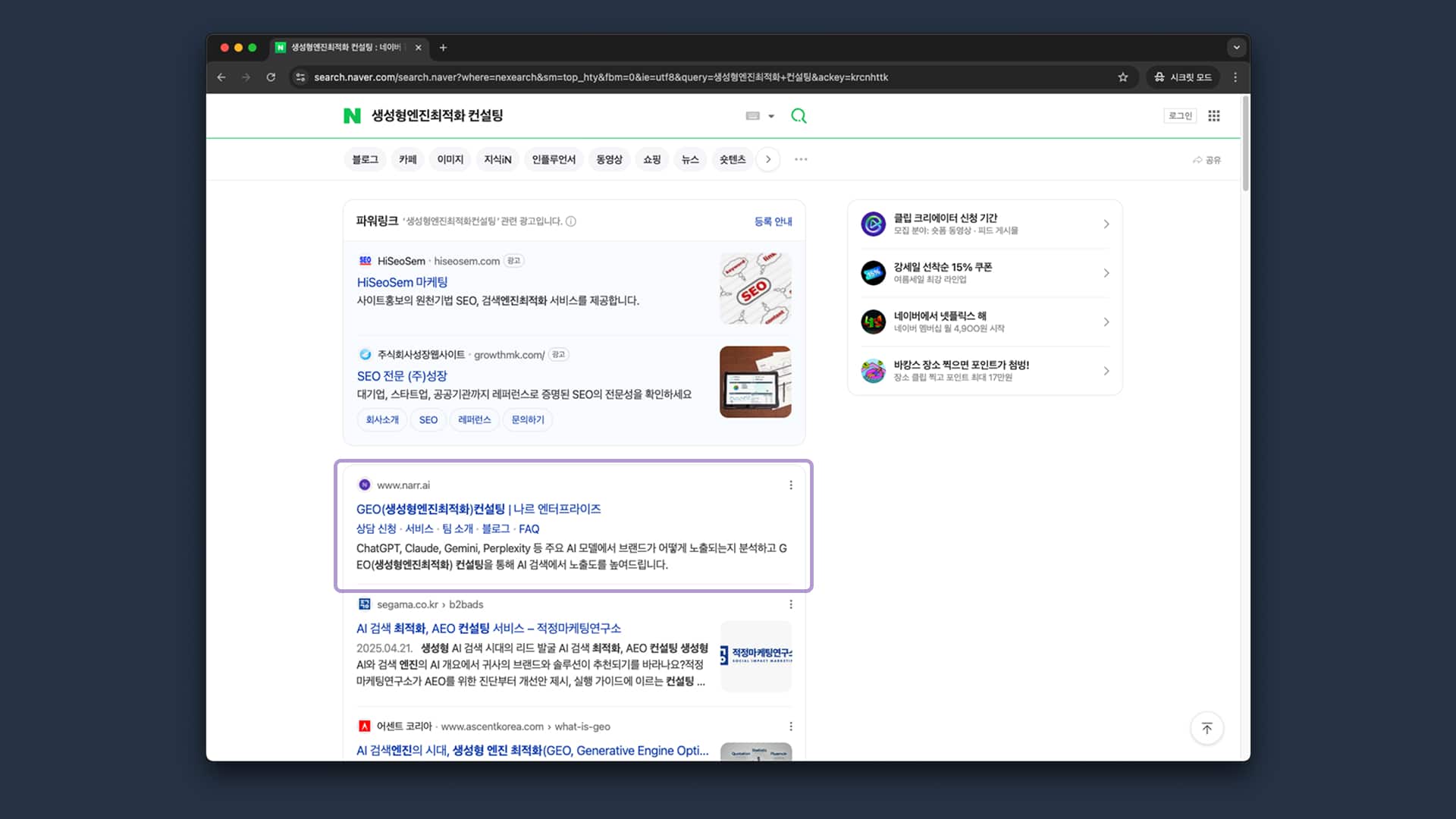This screenshot has height=819, width=1456.
Task: Open the apps grid icon top right
Action: pyautogui.click(x=1214, y=115)
